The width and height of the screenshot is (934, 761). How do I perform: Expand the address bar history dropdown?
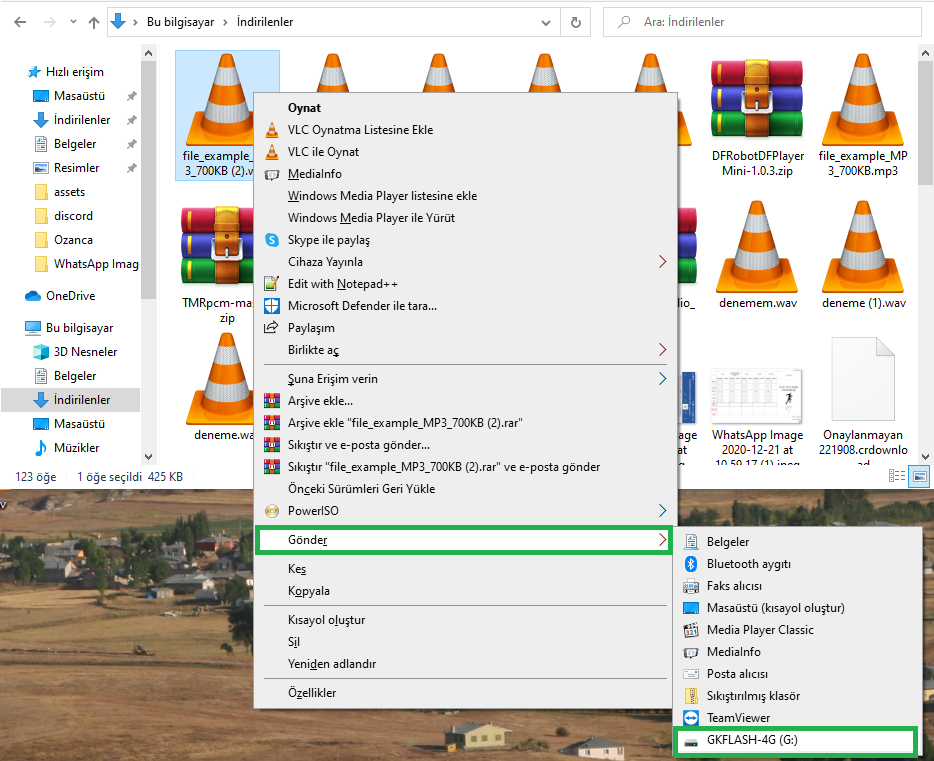pyautogui.click(x=547, y=21)
